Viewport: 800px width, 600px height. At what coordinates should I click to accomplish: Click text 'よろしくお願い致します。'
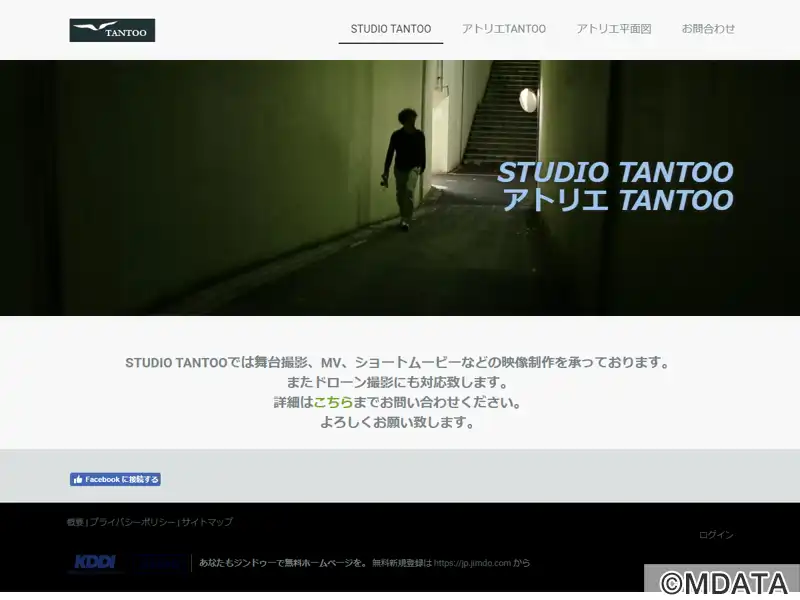[397, 422]
